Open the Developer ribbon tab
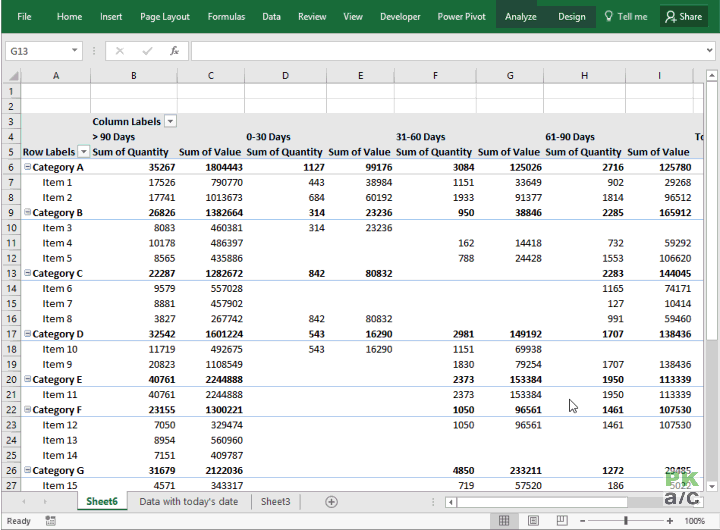This screenshot has width=720, height=530. click(400, 17)
